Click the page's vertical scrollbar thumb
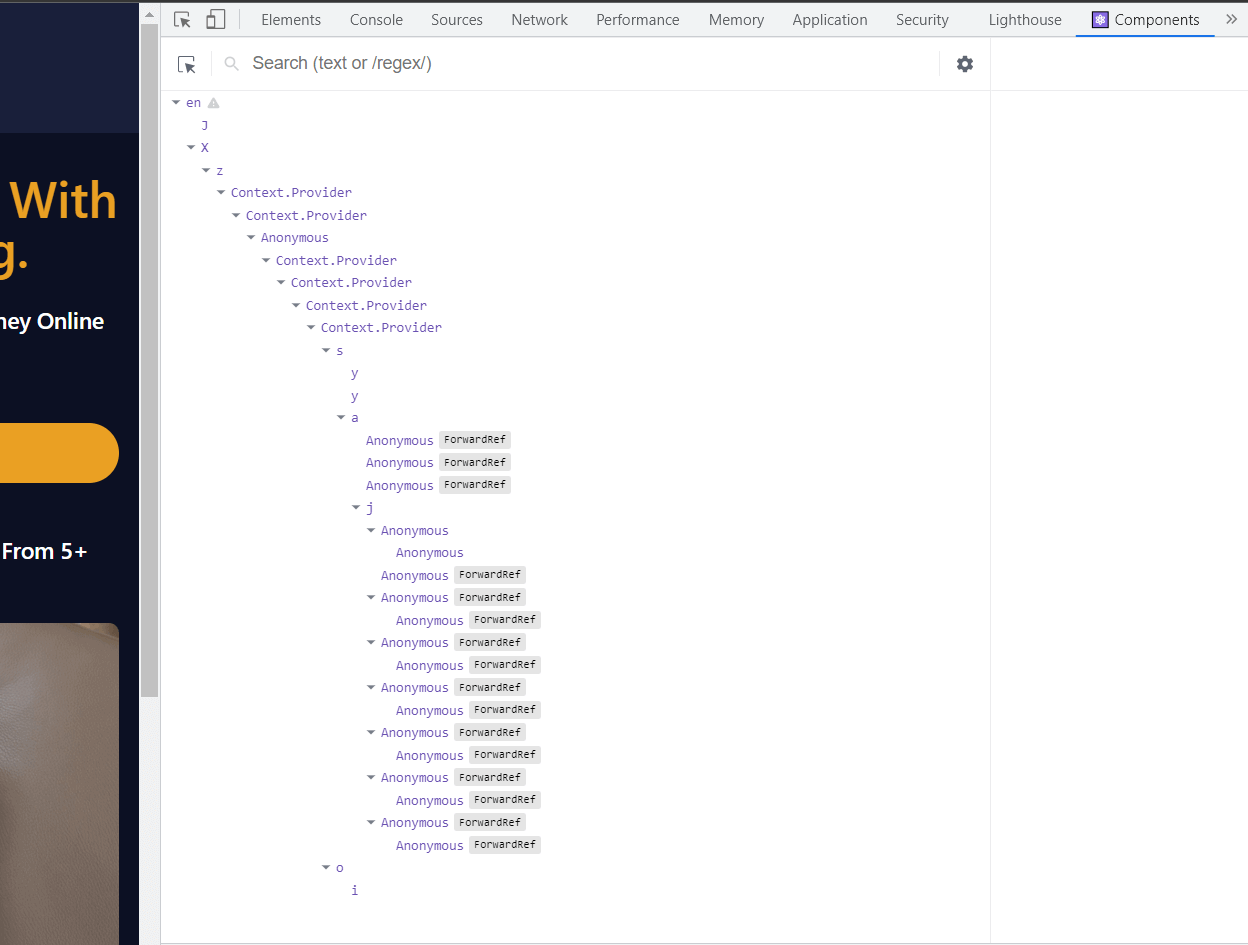 pos(149,360)
